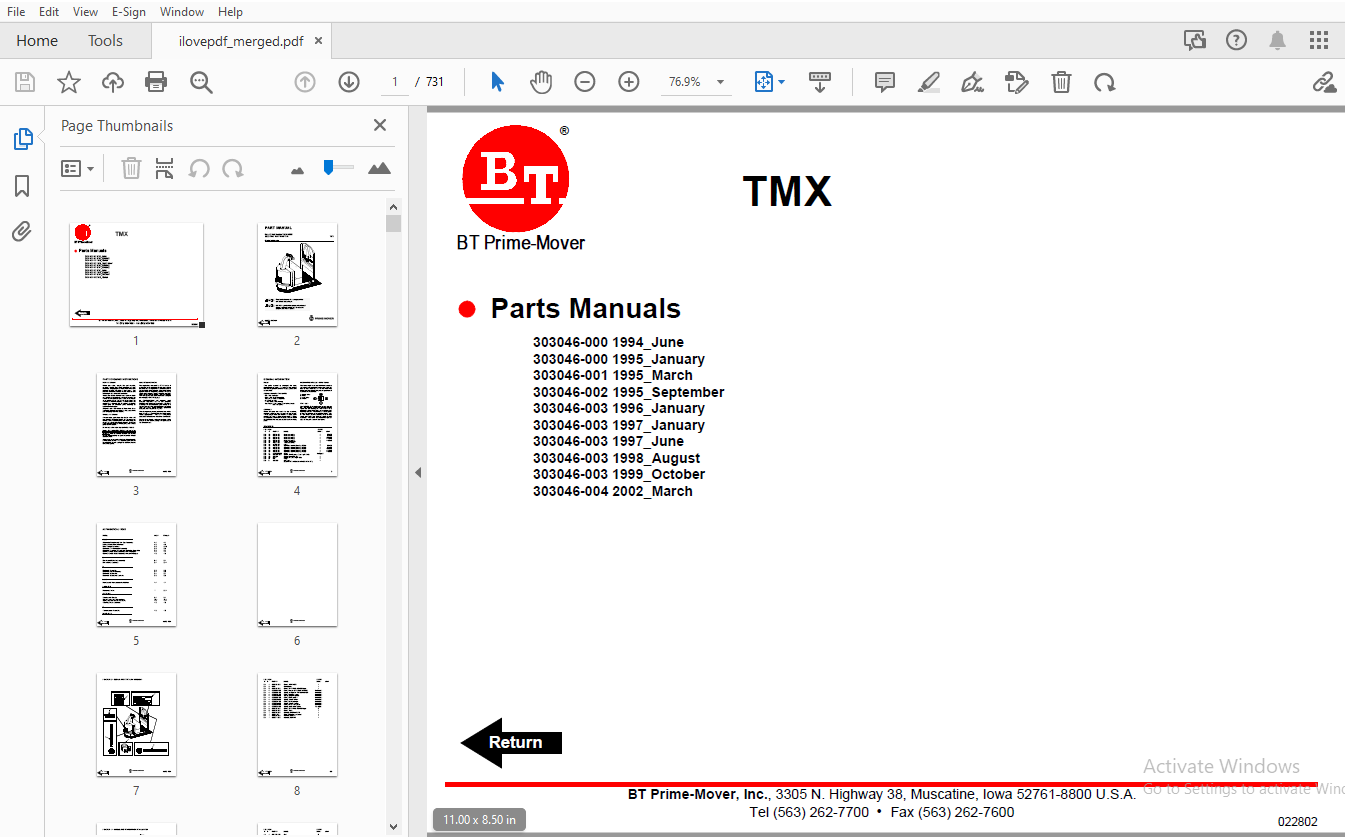The image size is (1345, 837).
Task: Select the highlight text pen tool
Action: [929, 82]
